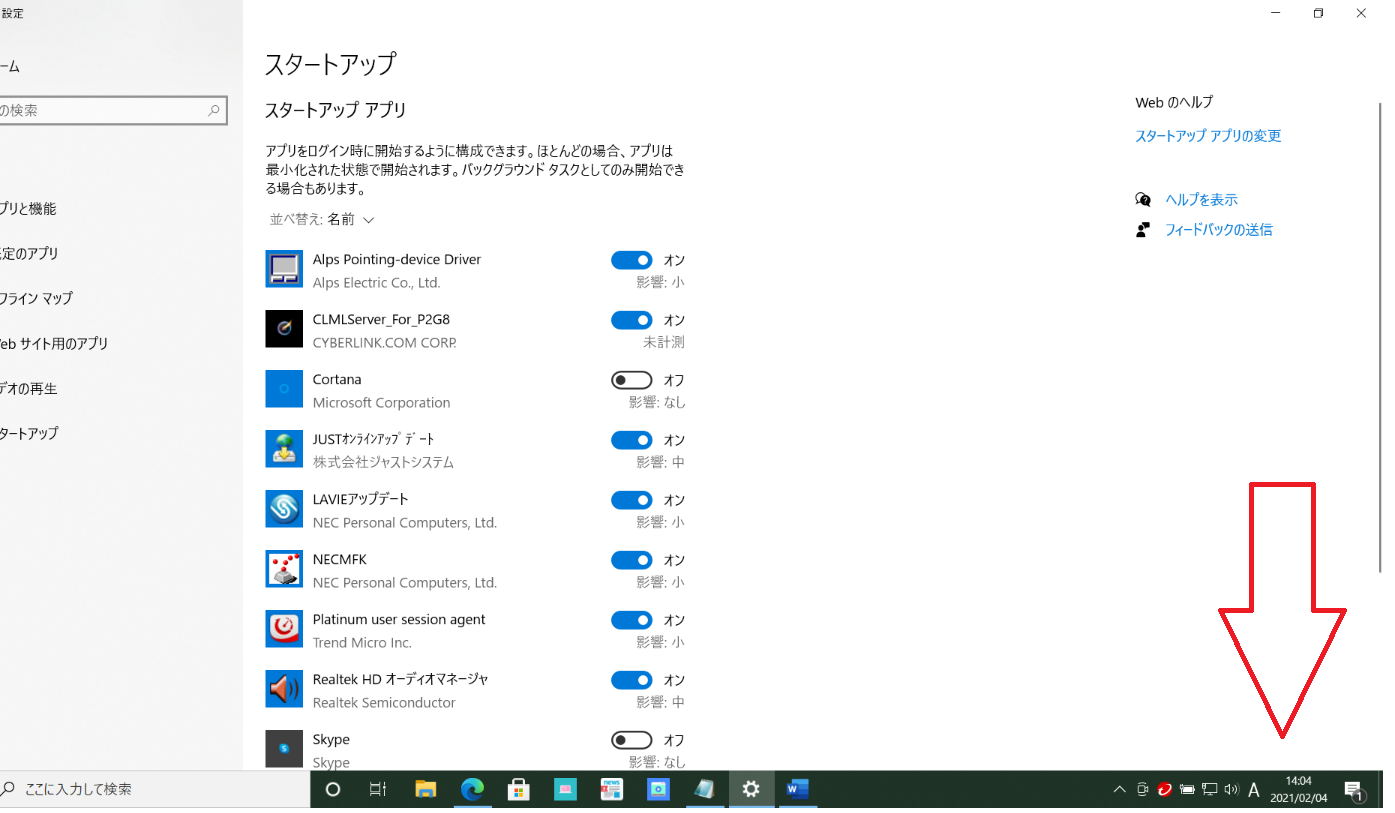Open the action center notifications icon

pos(1354,790)
